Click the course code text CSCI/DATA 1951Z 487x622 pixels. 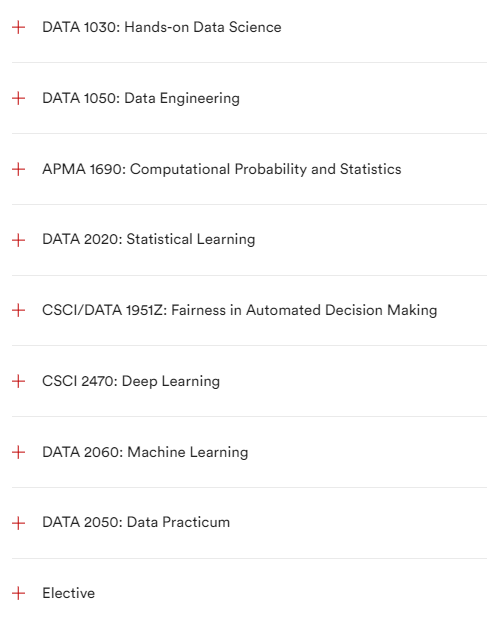[105, 310]
